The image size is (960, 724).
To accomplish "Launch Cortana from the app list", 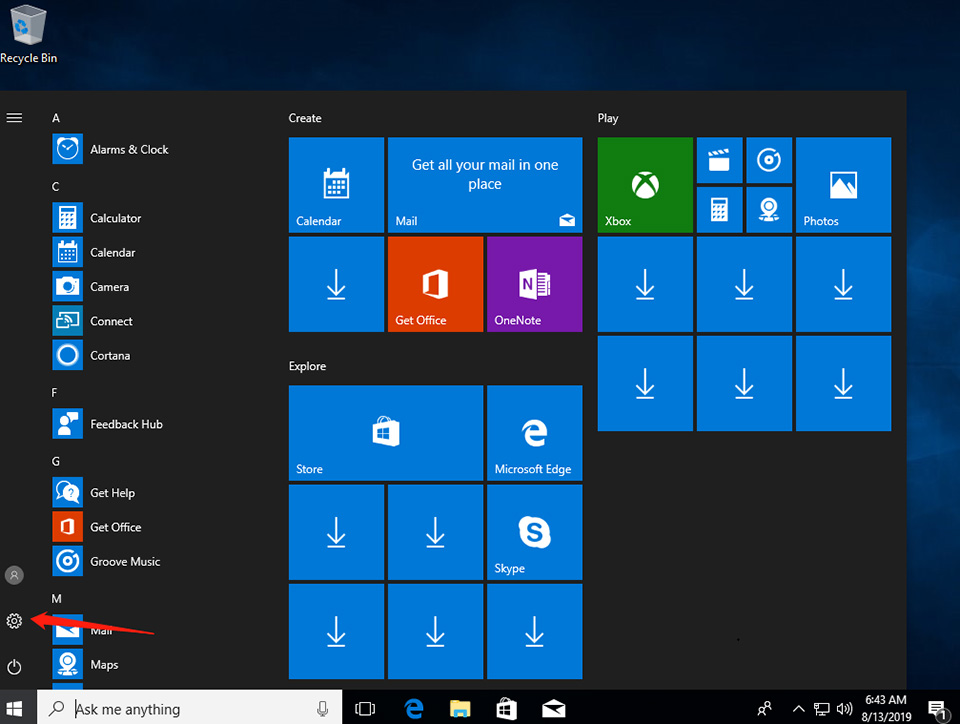I will pyautogui.click(x=91, y=355).
